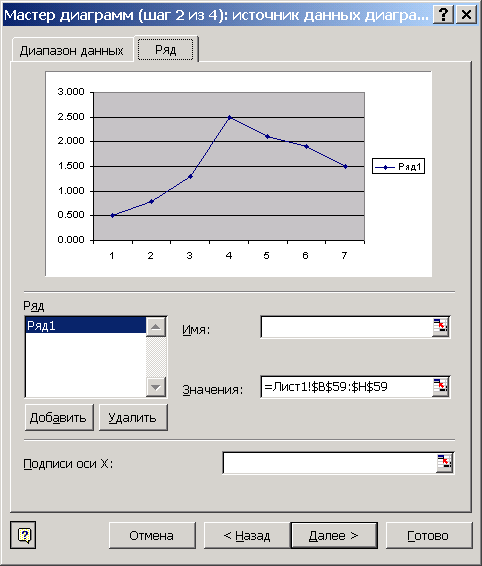The height and width of the screenshot is (566, 482).
Task: Click the Добавить button
Action: coord(59,417)
